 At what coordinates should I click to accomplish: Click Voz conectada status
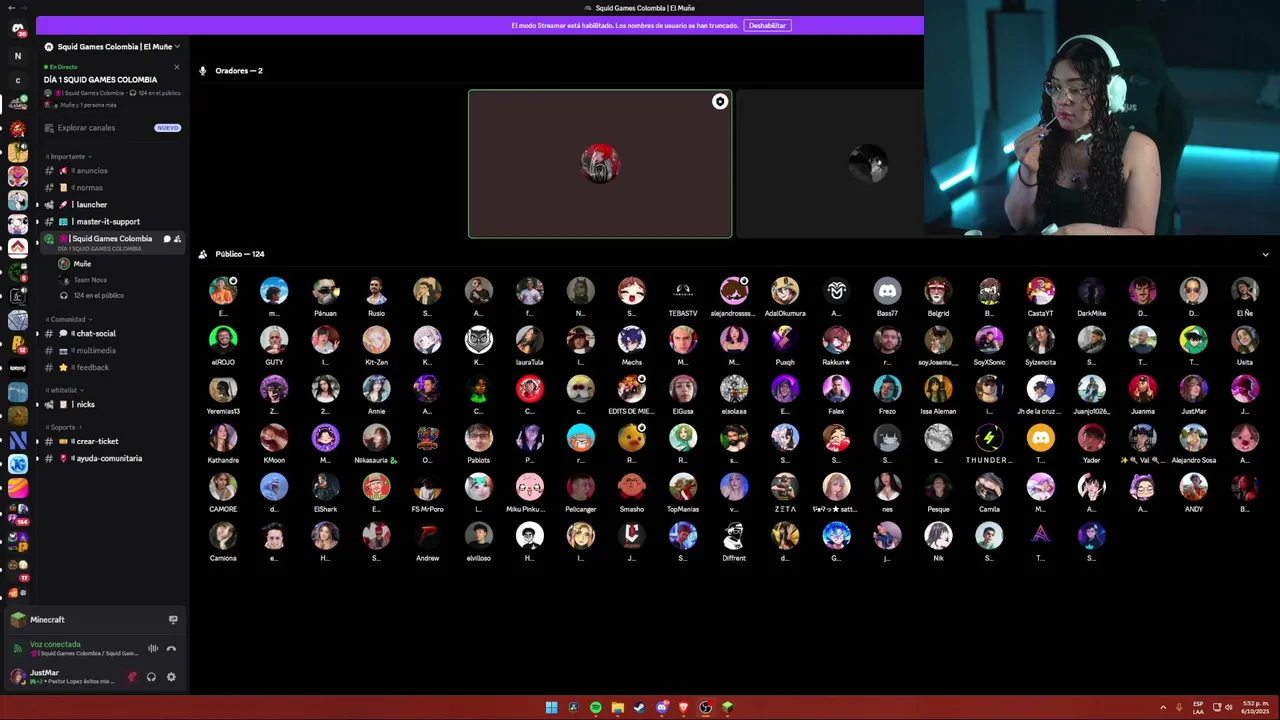pyautogui.click(x=55, y=645)
